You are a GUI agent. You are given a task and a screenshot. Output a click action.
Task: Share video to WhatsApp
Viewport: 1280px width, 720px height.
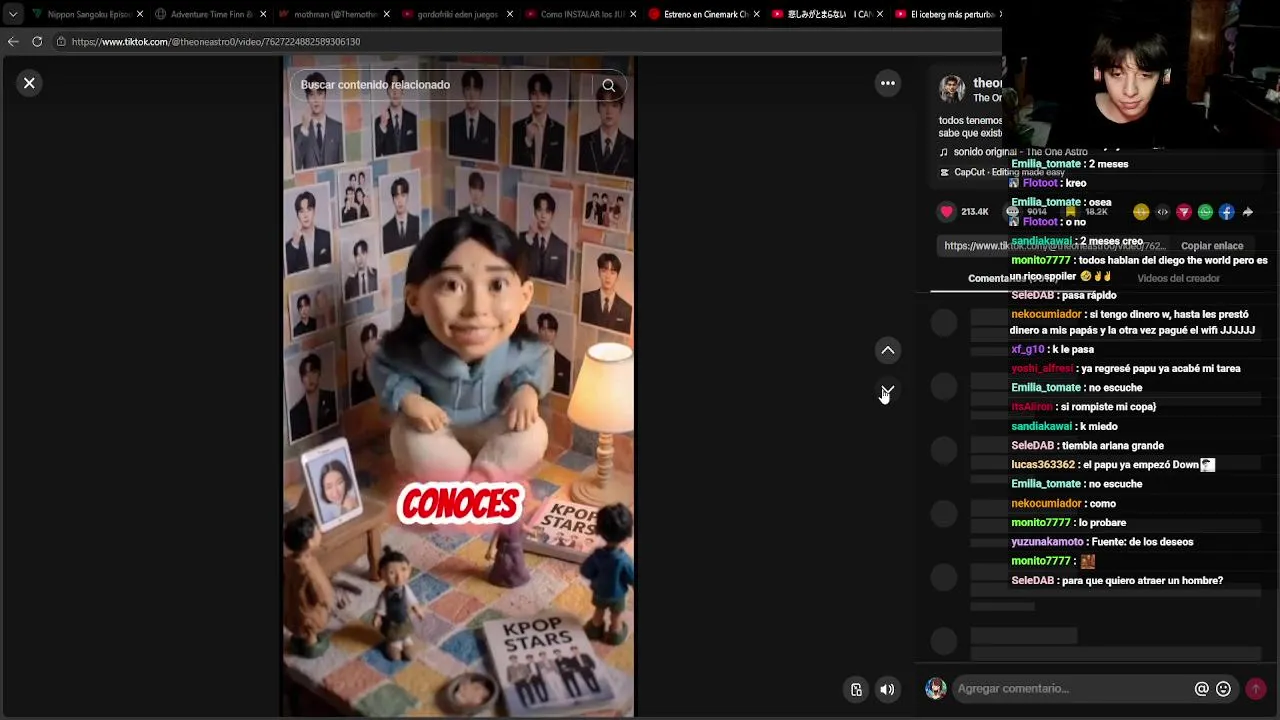1205,212
